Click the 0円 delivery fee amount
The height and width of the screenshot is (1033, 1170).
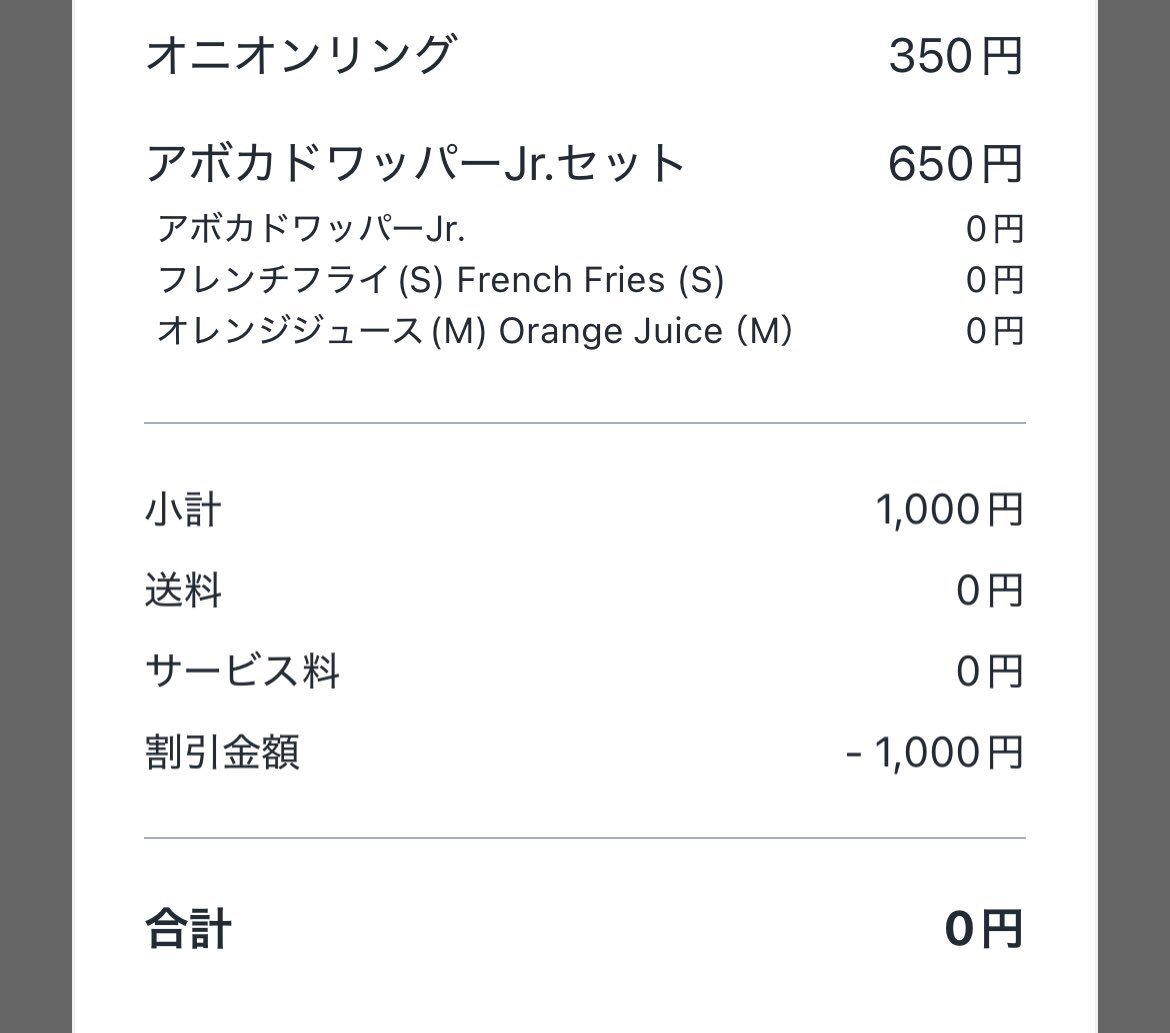pyautogui.click(x=989, y=590)
